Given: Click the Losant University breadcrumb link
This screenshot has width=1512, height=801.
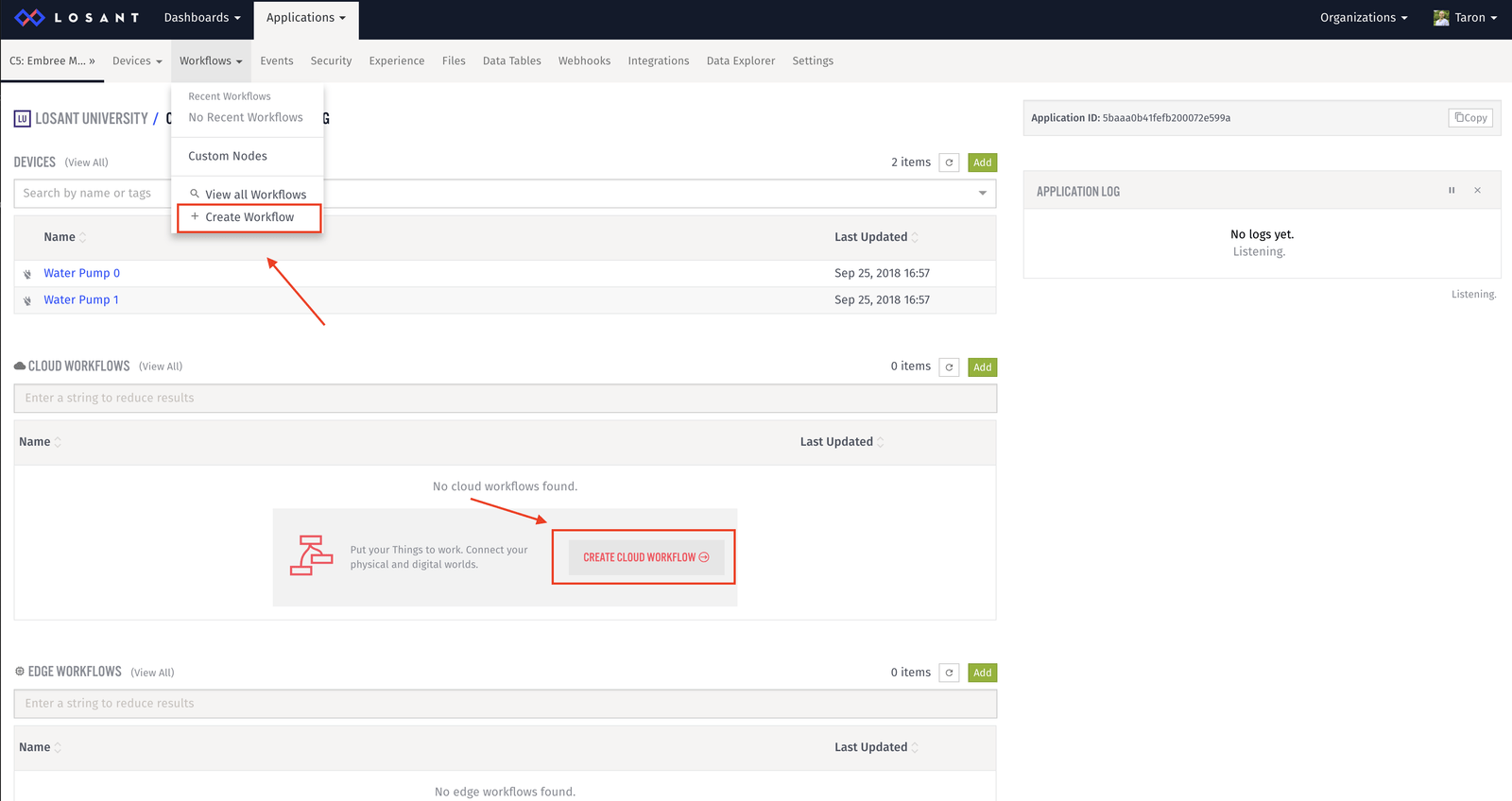Looking at the screenshot, I should (92, 119).
